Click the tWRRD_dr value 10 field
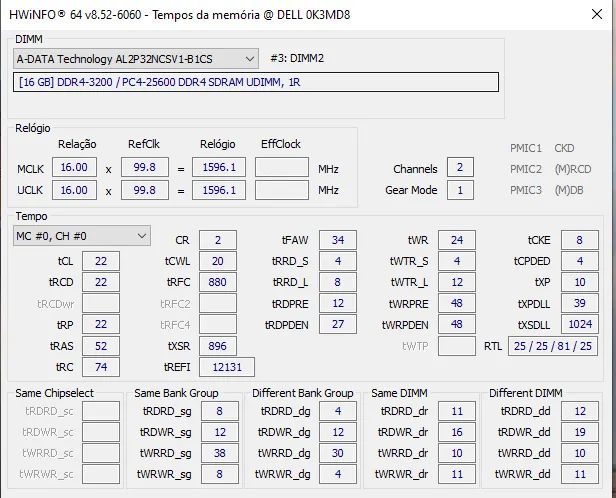The width and height of the screenshot is (616, 498). [457, 453]
